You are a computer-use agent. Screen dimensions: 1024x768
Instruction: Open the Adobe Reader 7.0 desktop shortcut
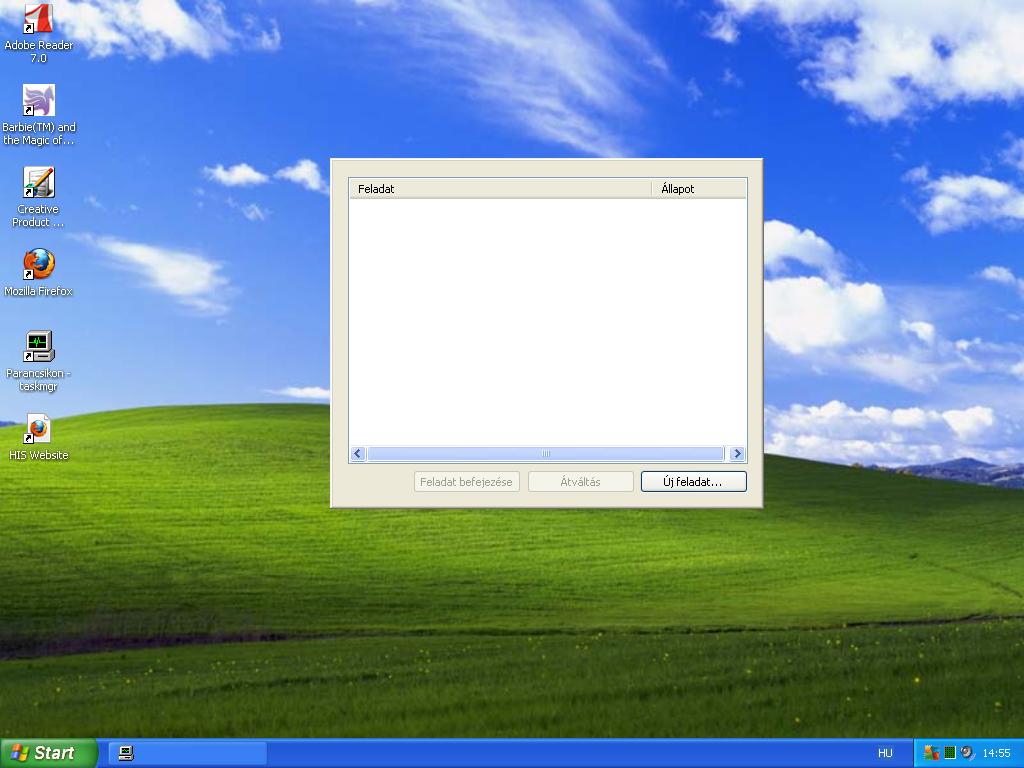point(39,33)
